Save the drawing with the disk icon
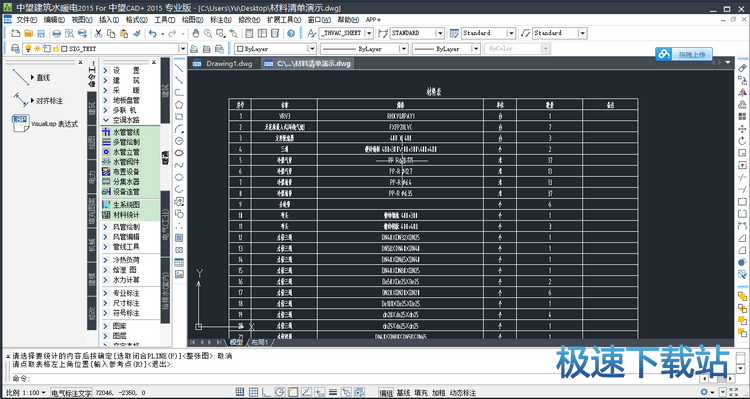The image size is (750, 399). [41, 33]
